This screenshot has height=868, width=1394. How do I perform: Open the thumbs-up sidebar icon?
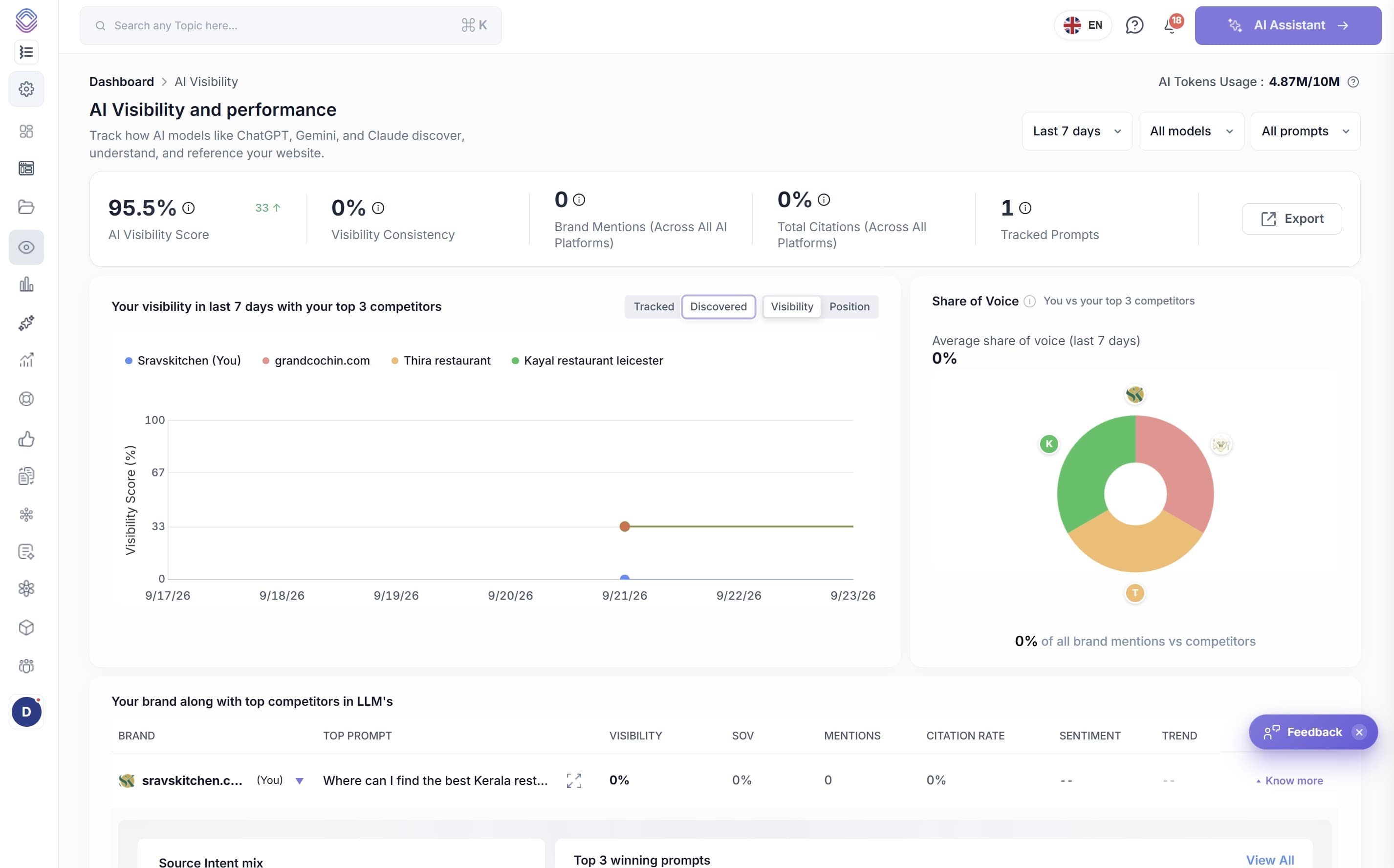click(x=26, y=439)
